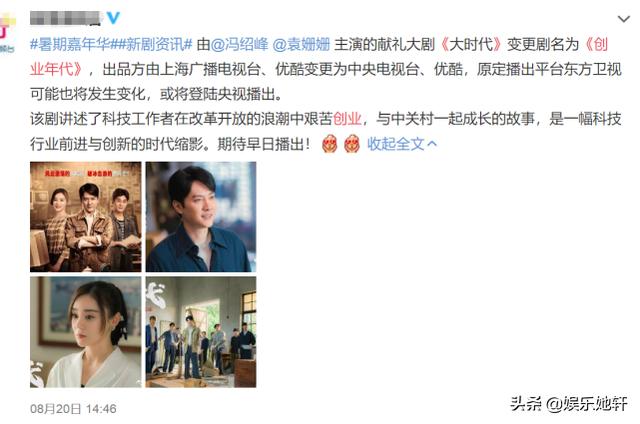
Task: Click the blue verified V badge
Action: [x=113, y=18]
